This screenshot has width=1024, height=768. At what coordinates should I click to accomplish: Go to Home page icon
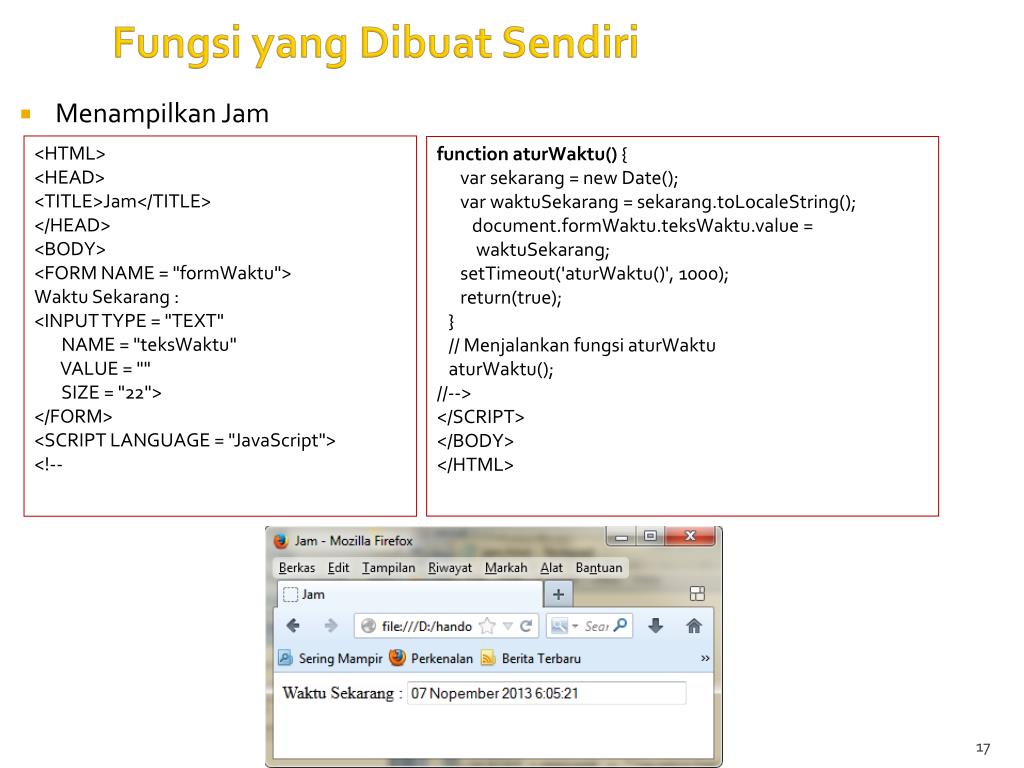click(x=694, y=626)
